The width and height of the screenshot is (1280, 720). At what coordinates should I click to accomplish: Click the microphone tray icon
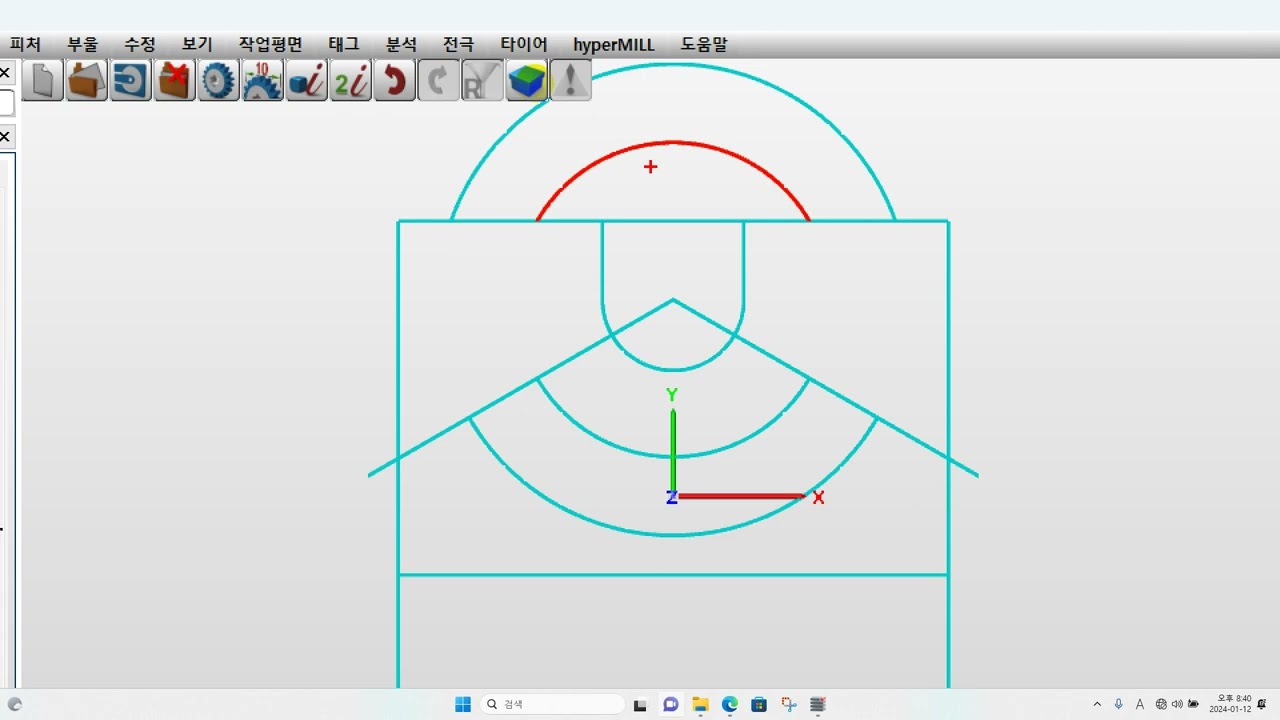(x=1119, y=705)
